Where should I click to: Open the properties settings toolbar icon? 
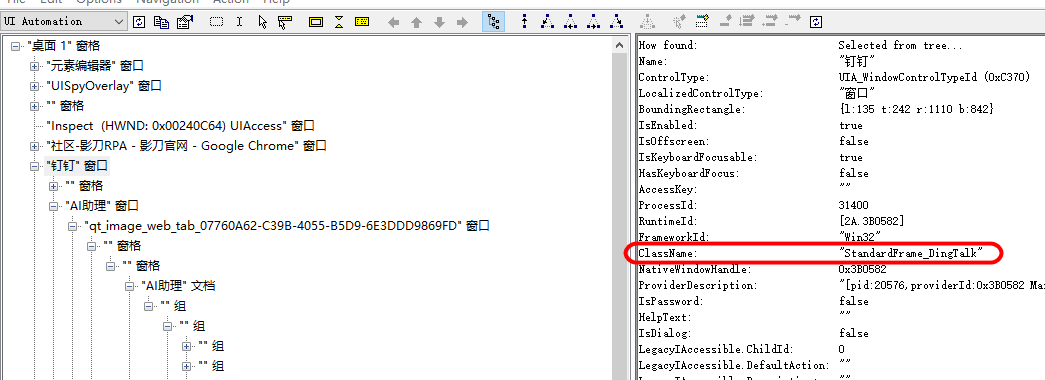click(x=185, y=22)
